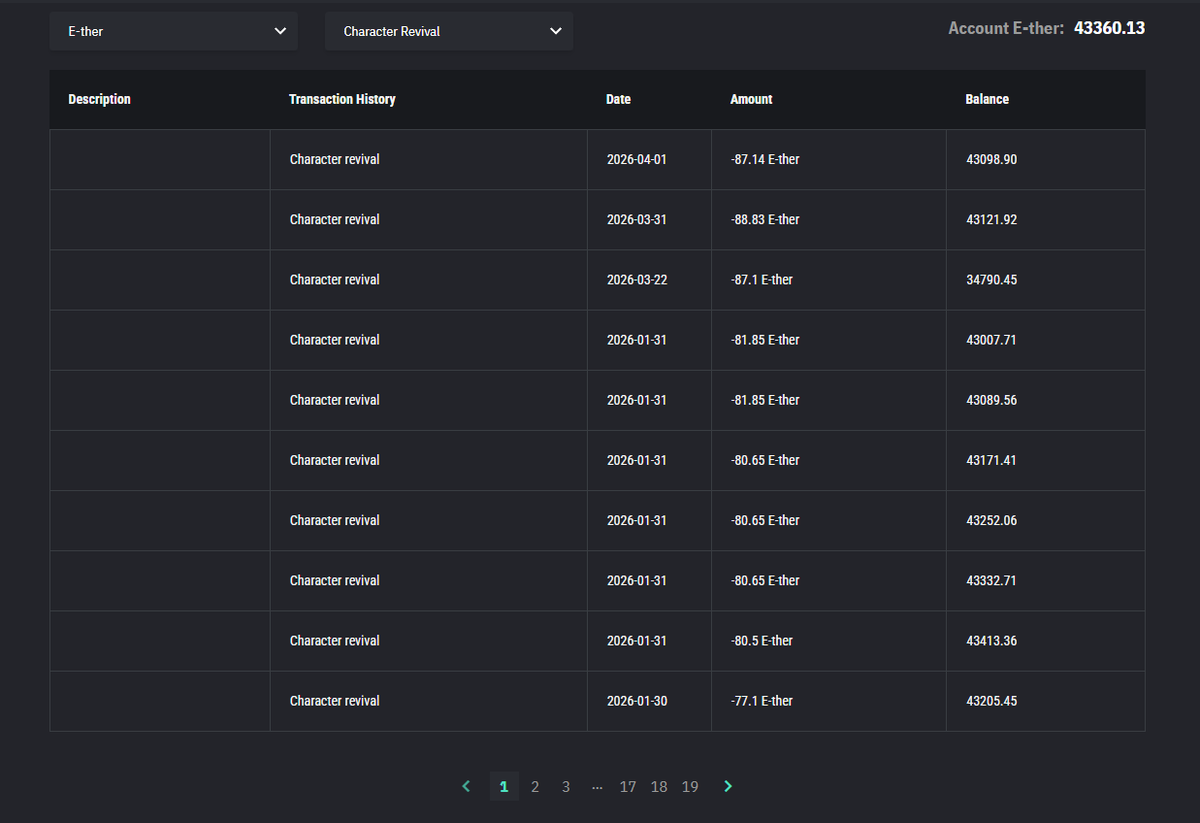Select balance 34790.45
1200x823 pixels.
pyautogui.click(x=992, y=280)
